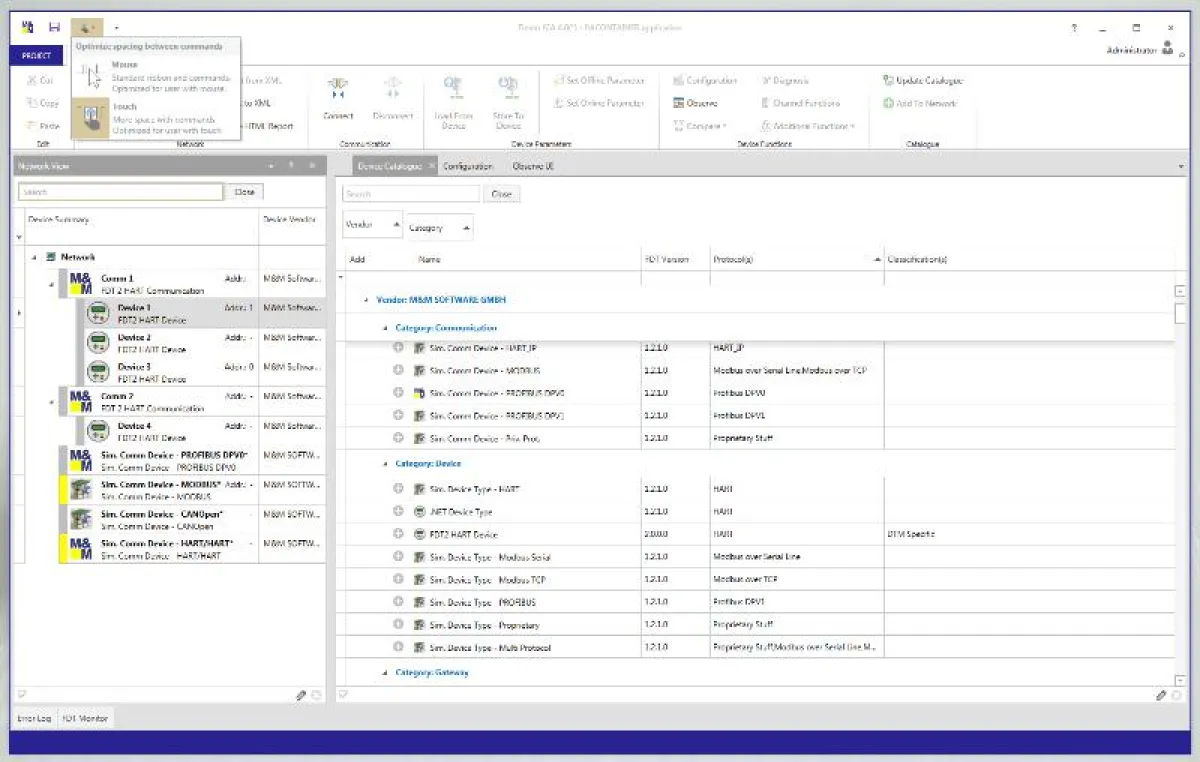Select the Observe device function
Image resolution: width=1200 pixels, height=762 pixels.
click(695, 103)
